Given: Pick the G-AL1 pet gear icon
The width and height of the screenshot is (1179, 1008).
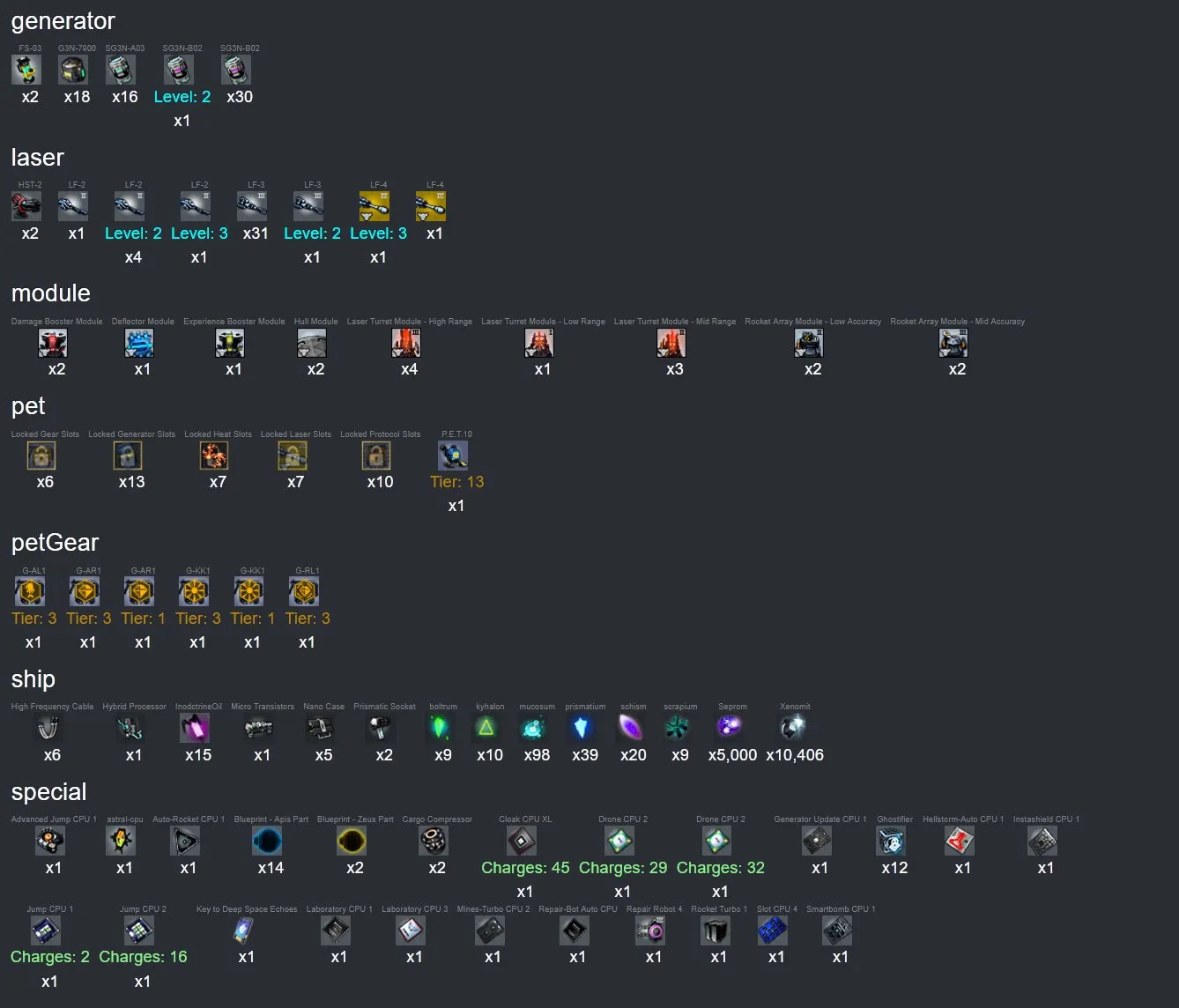Looking at the screenshot, I should pos(30,592).
